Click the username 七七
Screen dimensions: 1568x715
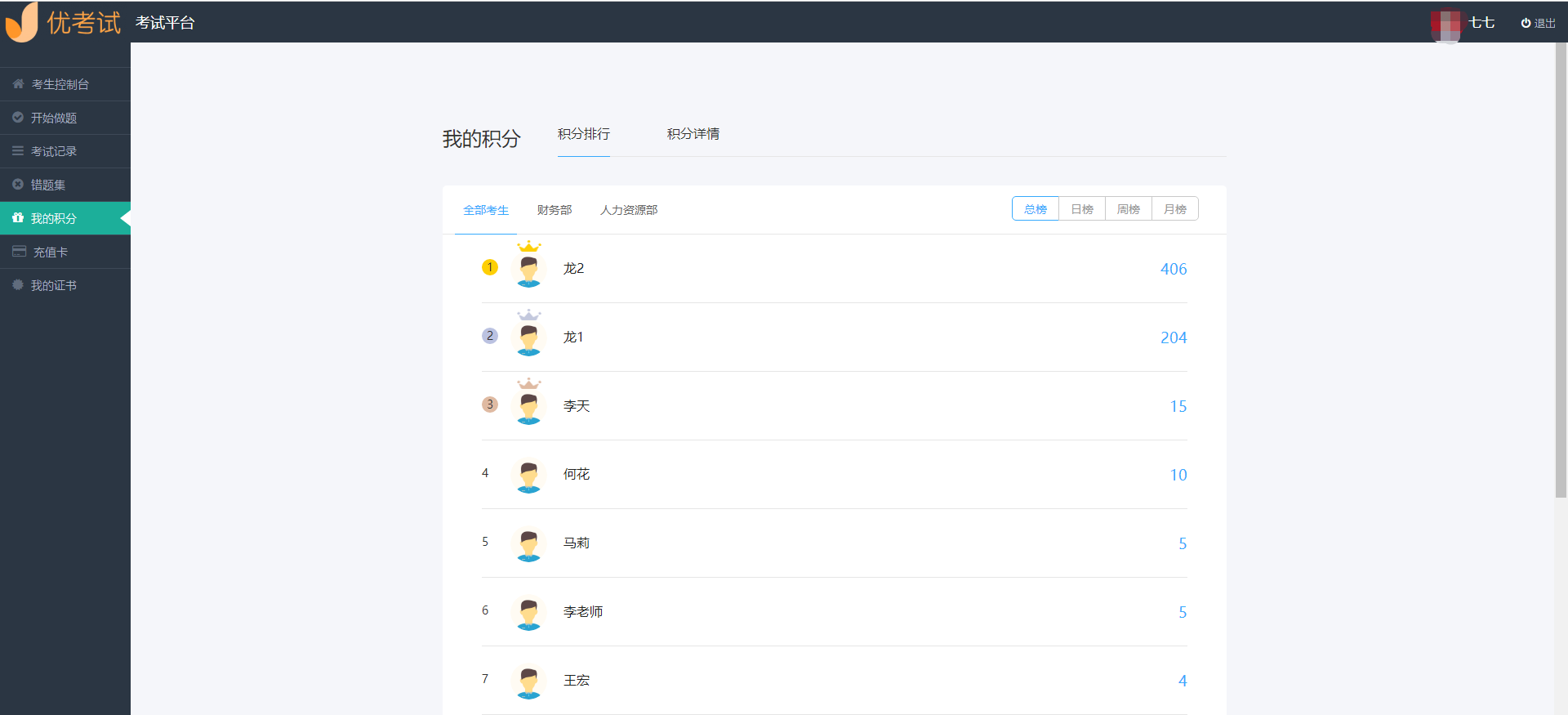pyautogui.click(x=1481, y=23)
